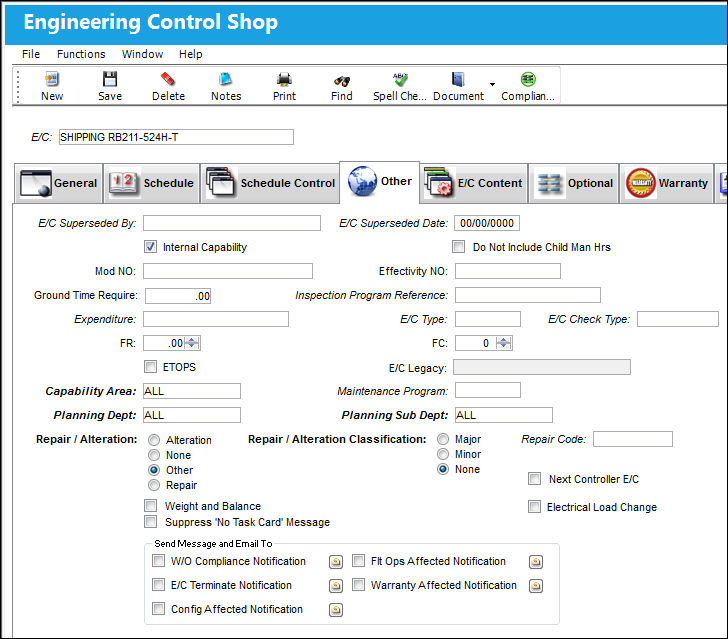Open E/C Terminate Notification recipient button
728x639 pixels.
336,586
